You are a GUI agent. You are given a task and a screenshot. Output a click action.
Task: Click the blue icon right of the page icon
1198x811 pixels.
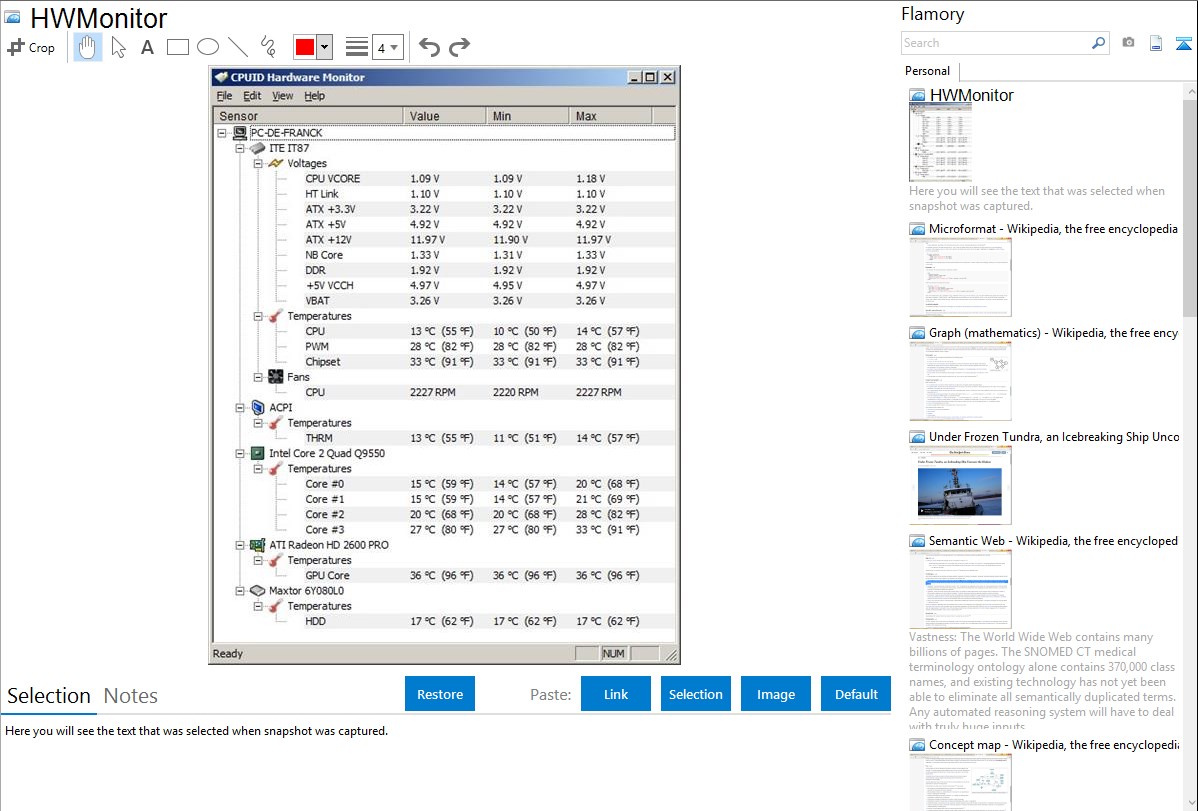pos(1183,43)
